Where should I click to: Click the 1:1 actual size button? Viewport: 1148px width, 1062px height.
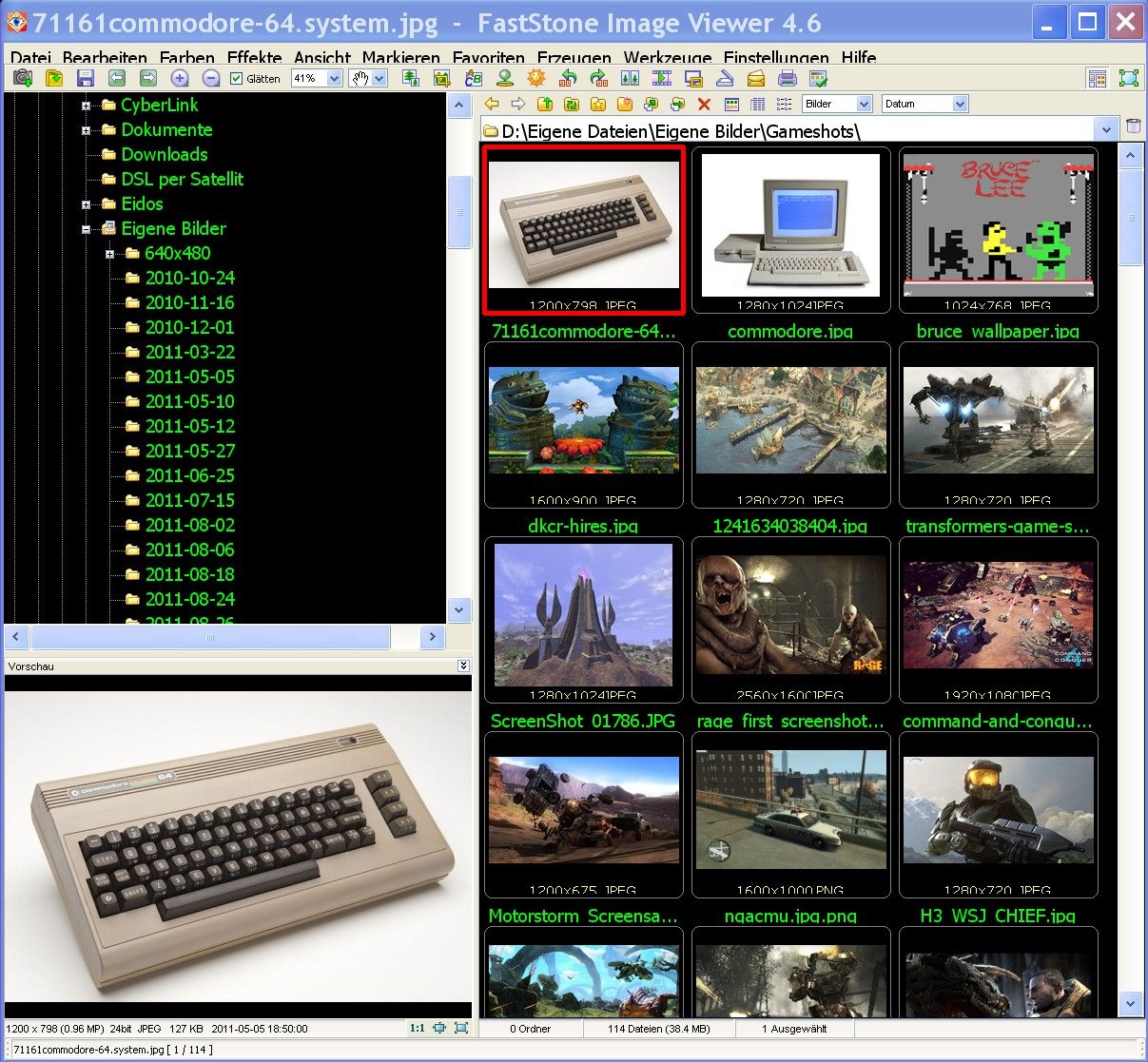(417, 1028)
